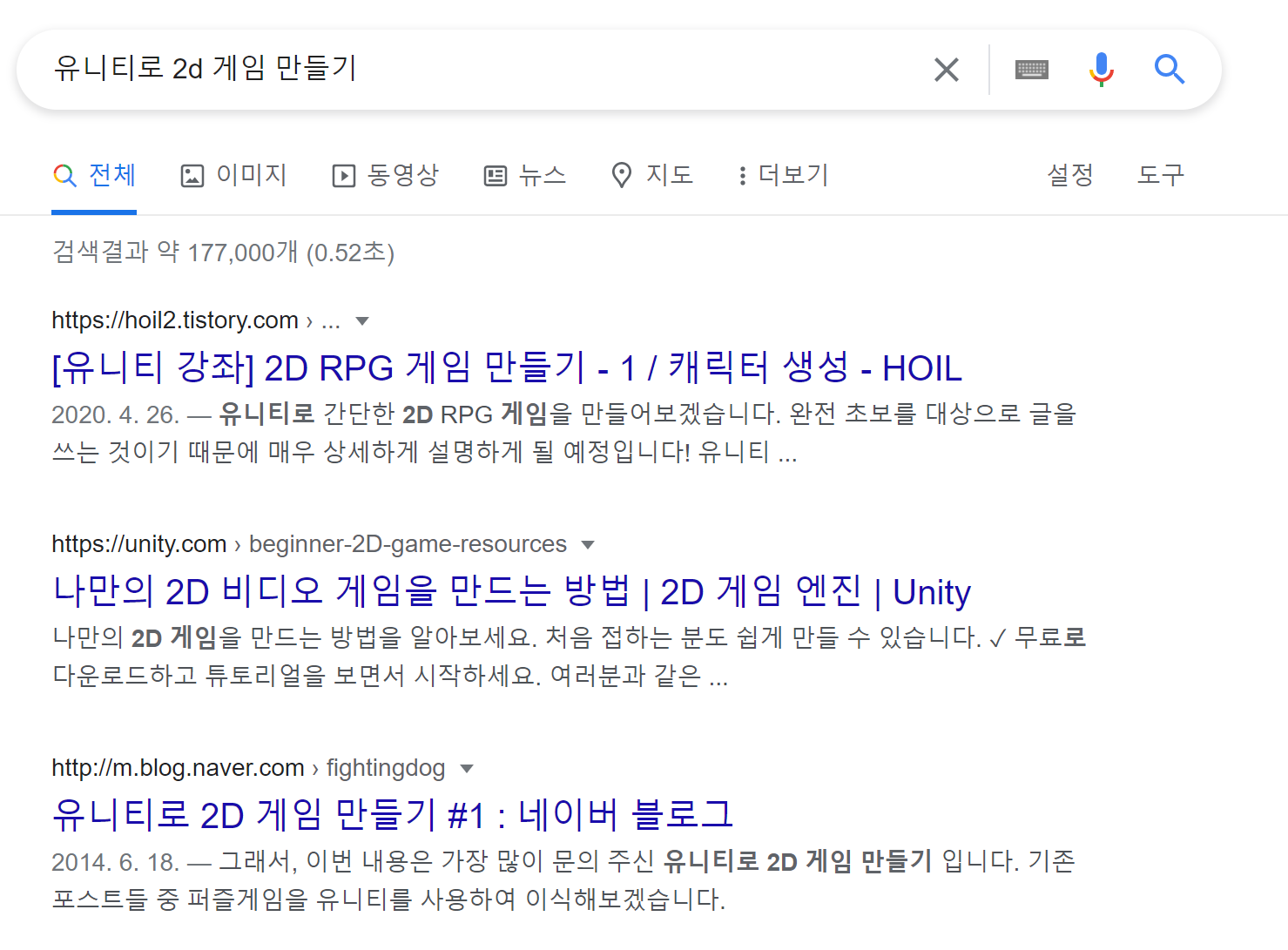Switch to the 지도 (Maps) tab
1288x950 pixels.
[651, 175]
